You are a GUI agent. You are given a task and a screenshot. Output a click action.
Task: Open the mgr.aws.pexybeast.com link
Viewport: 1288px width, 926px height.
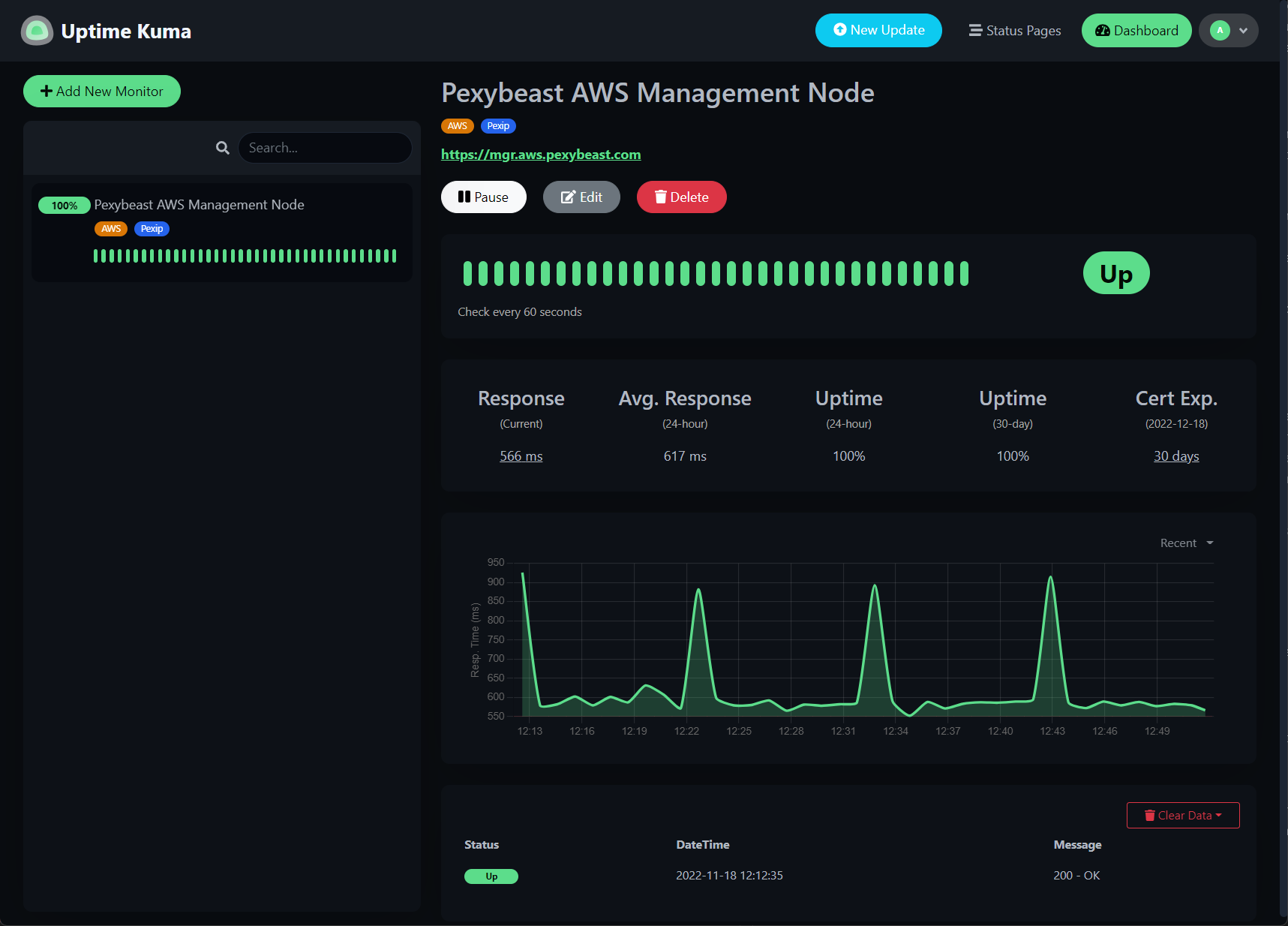(x=541, y=155)
